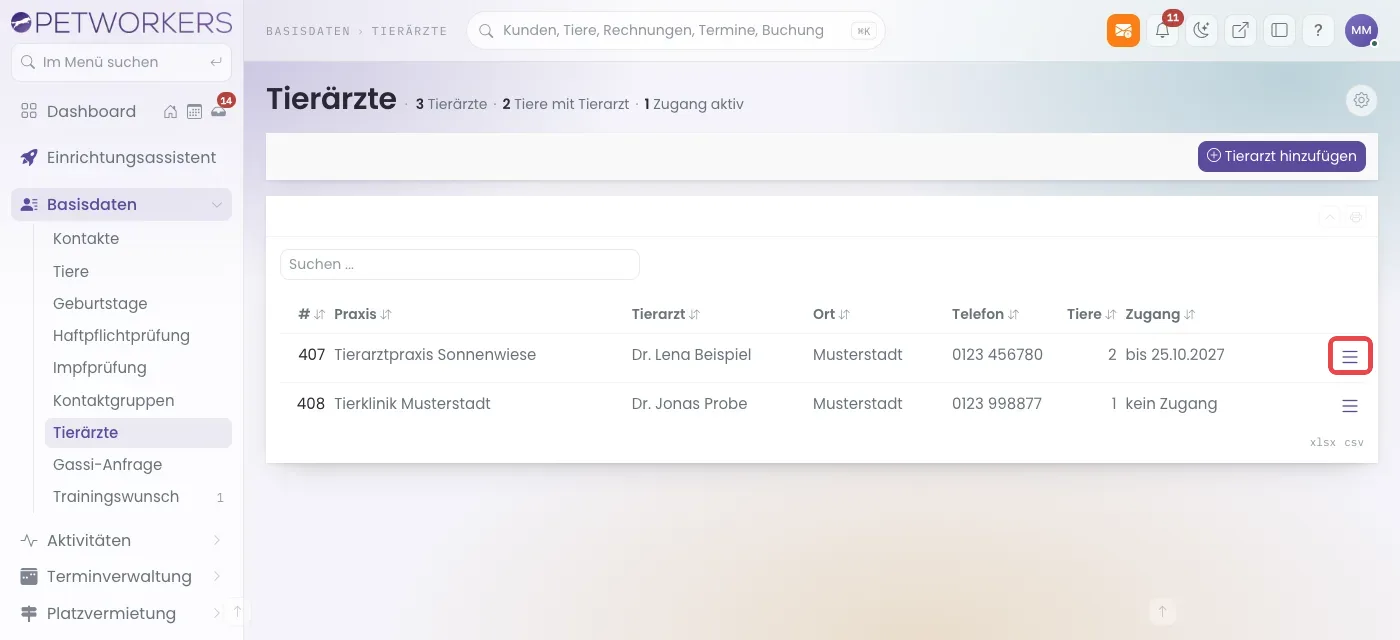Screen dimensions: 1400x640
Task: Sort table by the Tierarzt column
Action: 666,314
